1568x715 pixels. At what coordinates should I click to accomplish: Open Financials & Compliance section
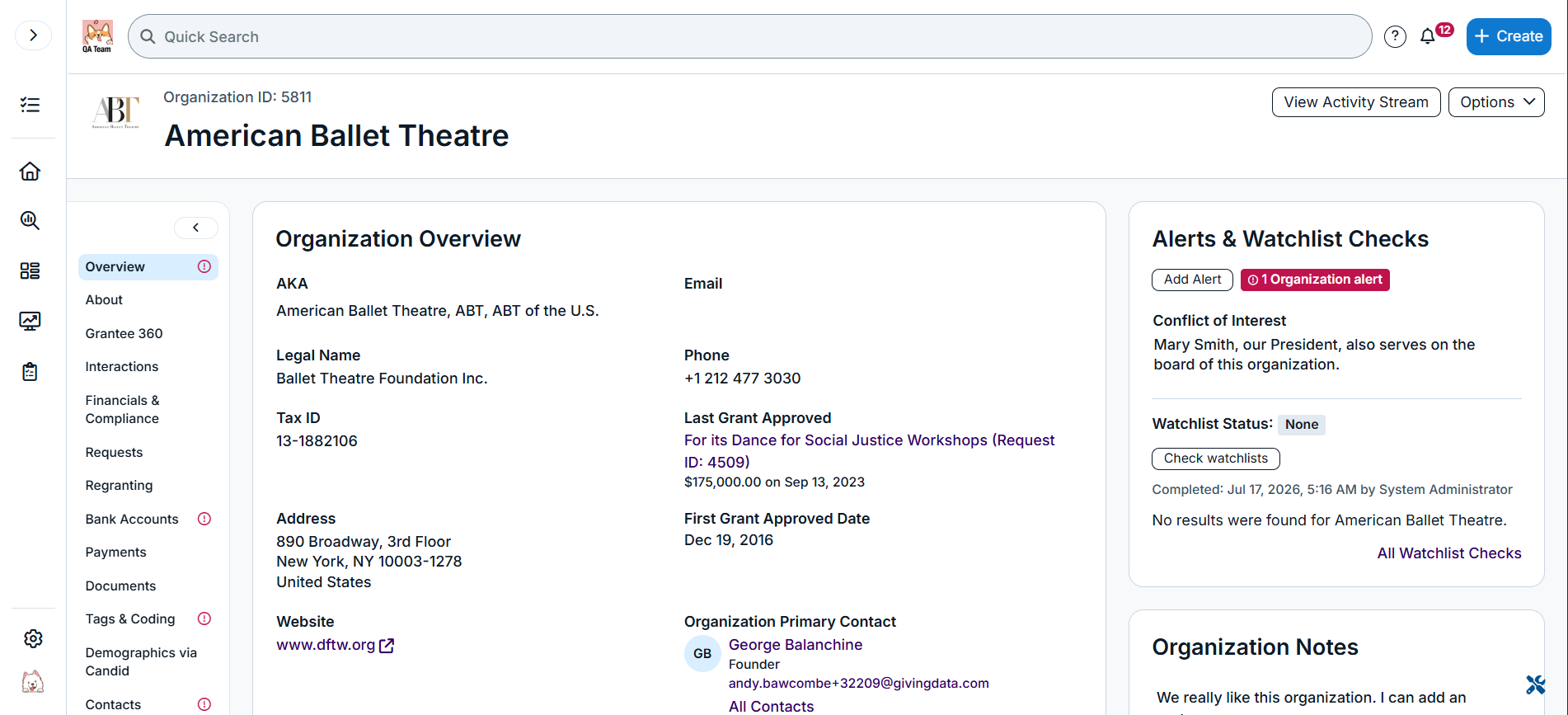tap(123, 410)
